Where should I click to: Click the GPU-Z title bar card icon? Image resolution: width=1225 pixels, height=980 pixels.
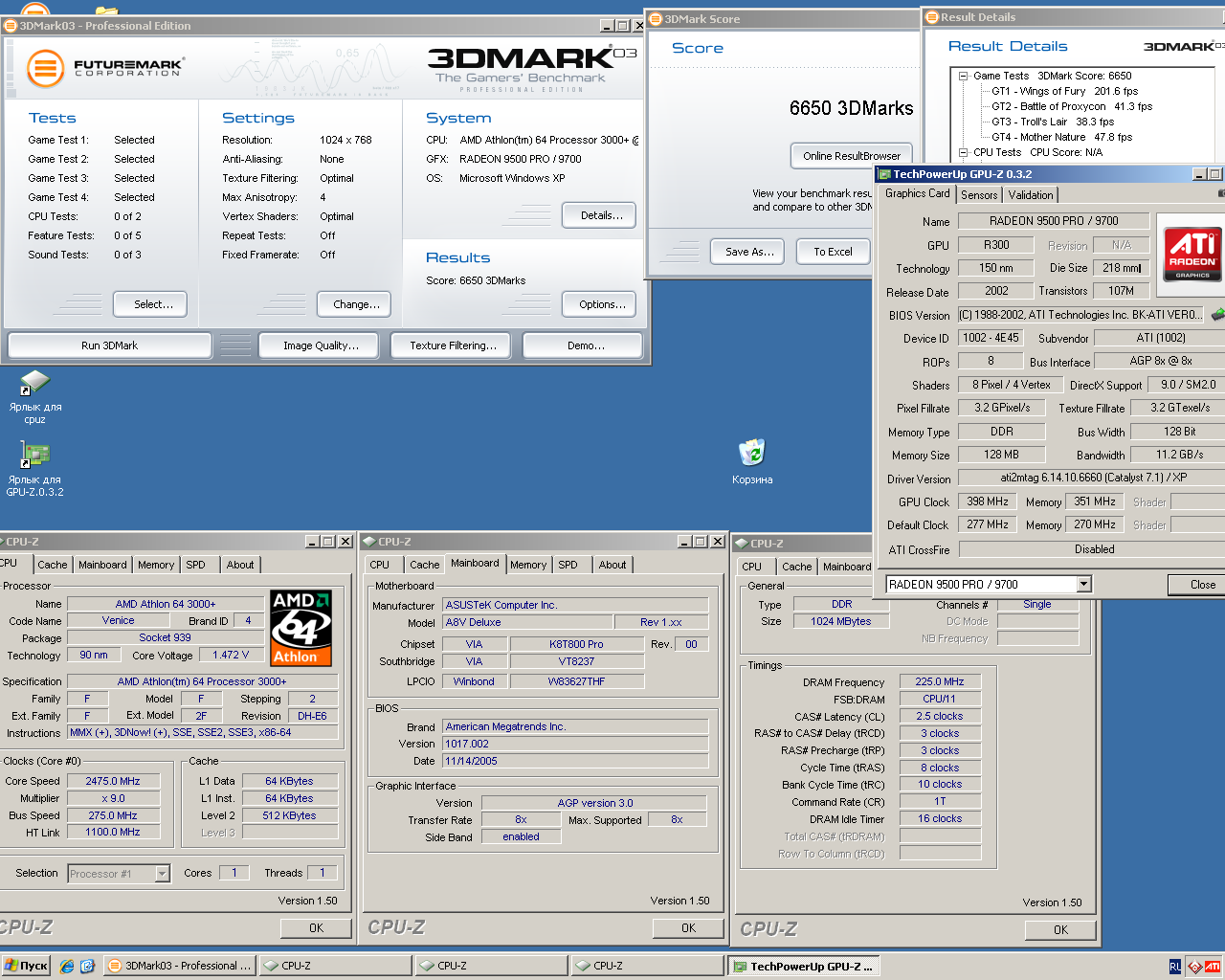click(884, 174)
